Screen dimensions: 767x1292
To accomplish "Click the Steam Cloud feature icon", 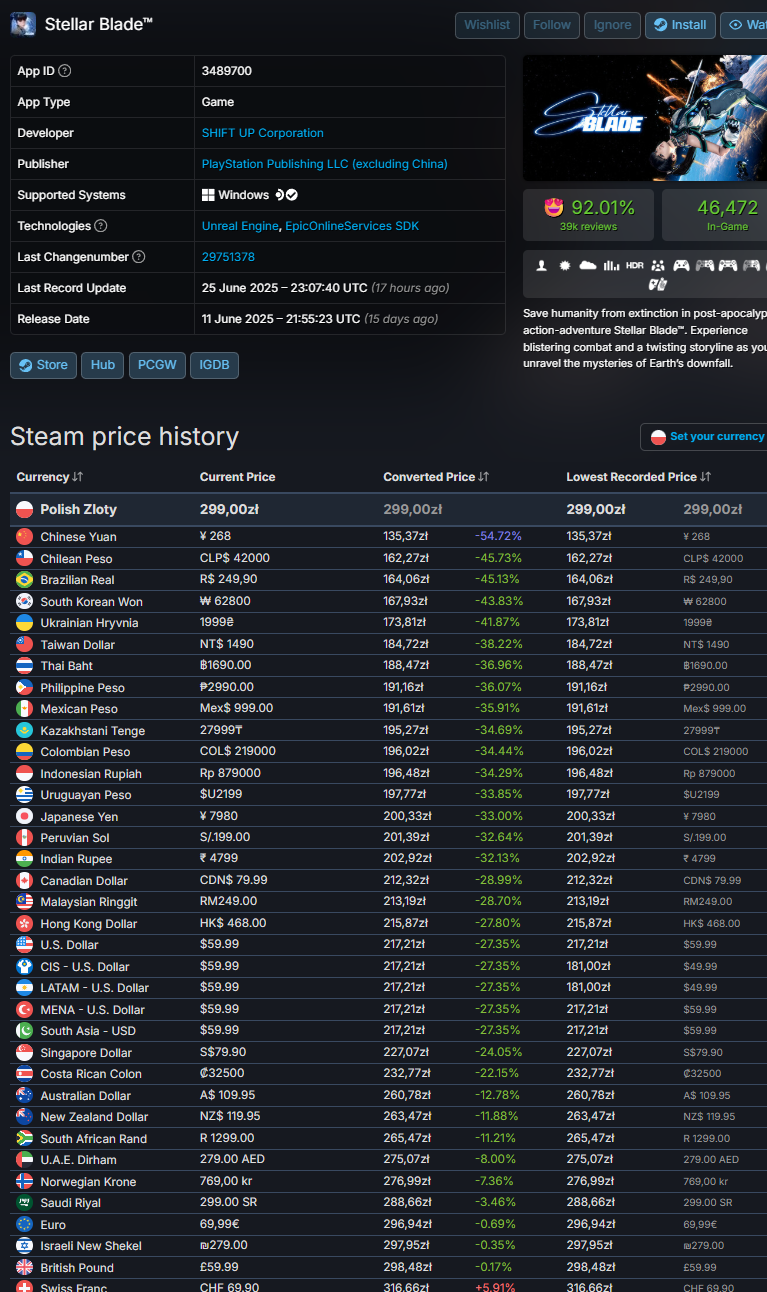I will click(x=588, y=265).
